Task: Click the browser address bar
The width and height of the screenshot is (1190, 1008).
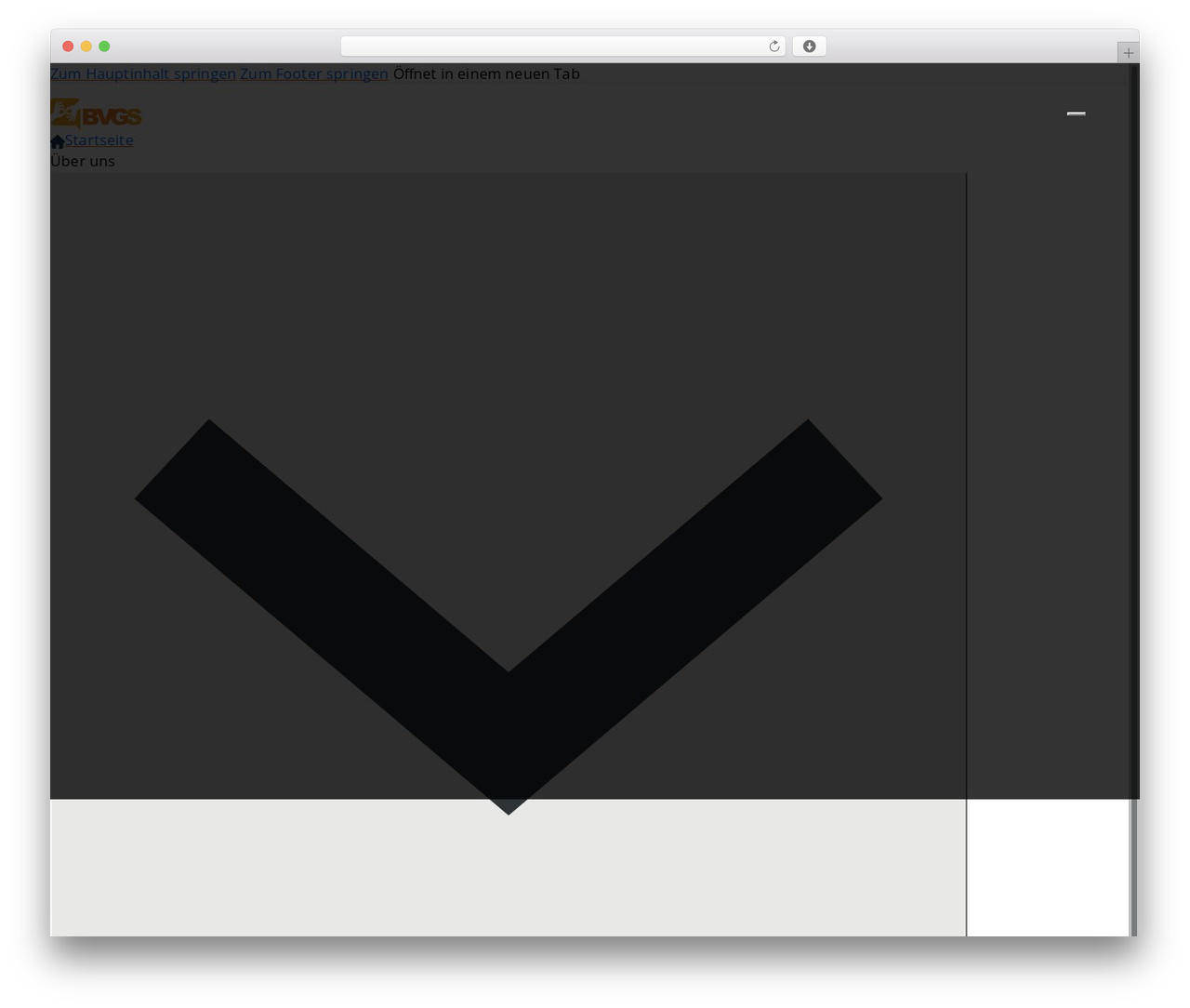Action: (x=562, y=46)
